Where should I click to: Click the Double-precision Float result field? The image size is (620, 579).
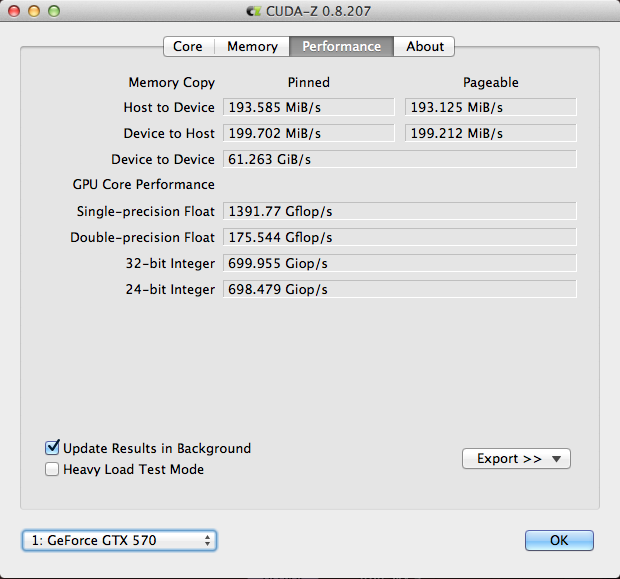point(400,237)
